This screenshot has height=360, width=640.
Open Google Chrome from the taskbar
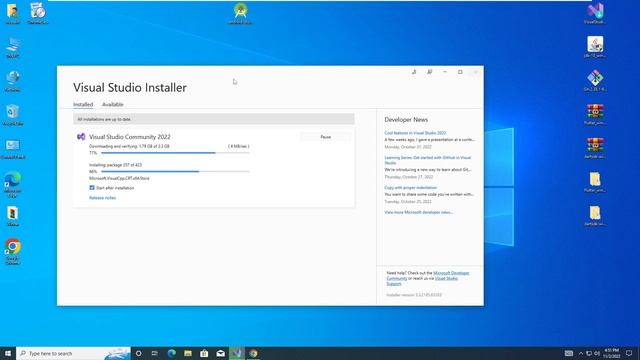click(x=253, y=353)
